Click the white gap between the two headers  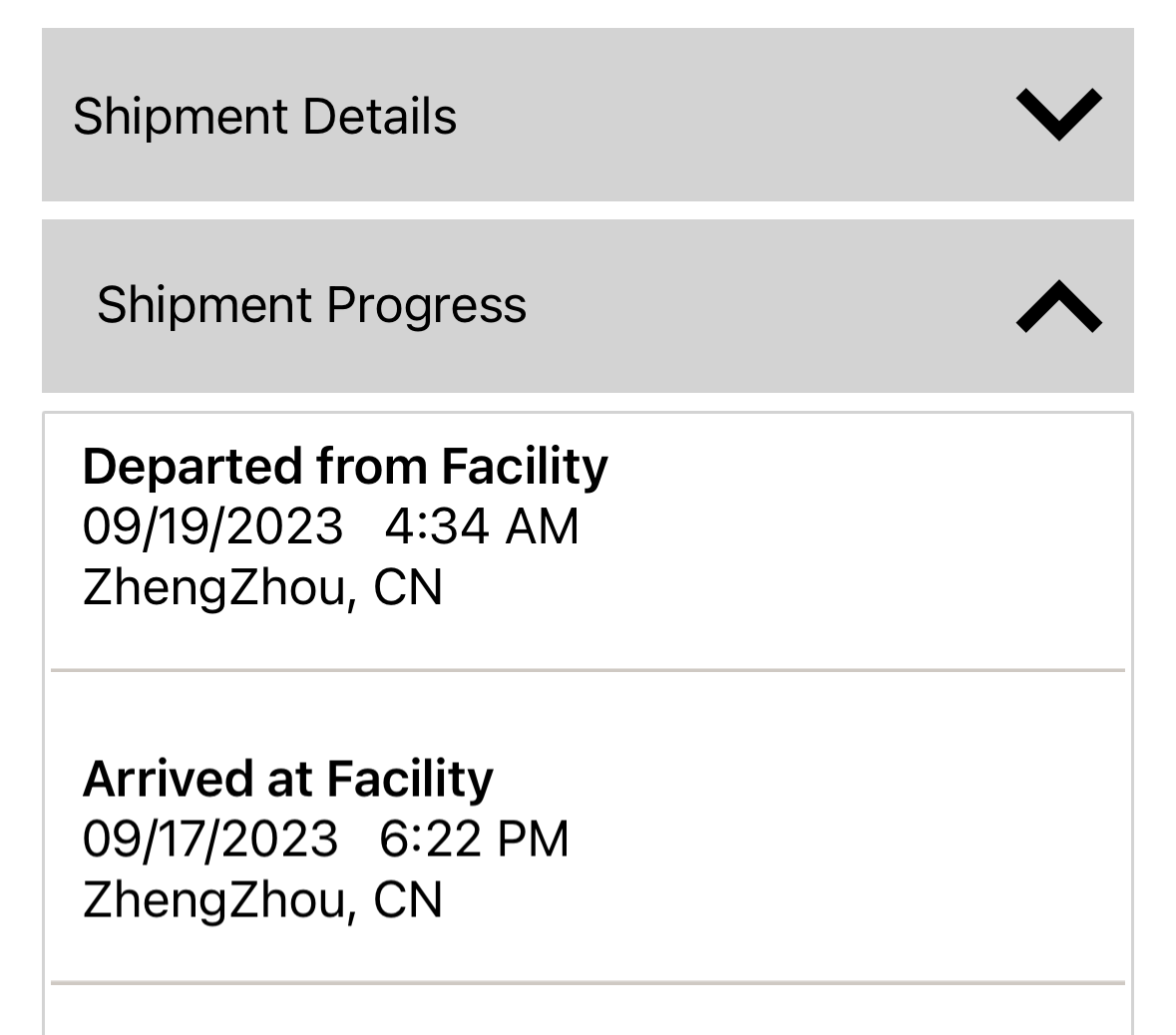point(588,210)
